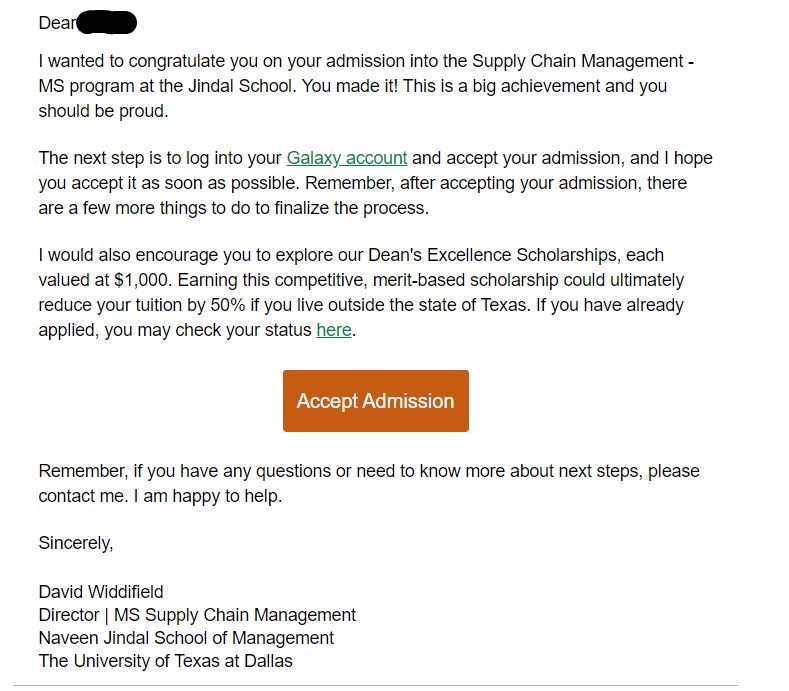This screenshot has height=691, width=789.
Task: Click the 'I am happy to help.' sentence
Action: [x=208, y=496]
